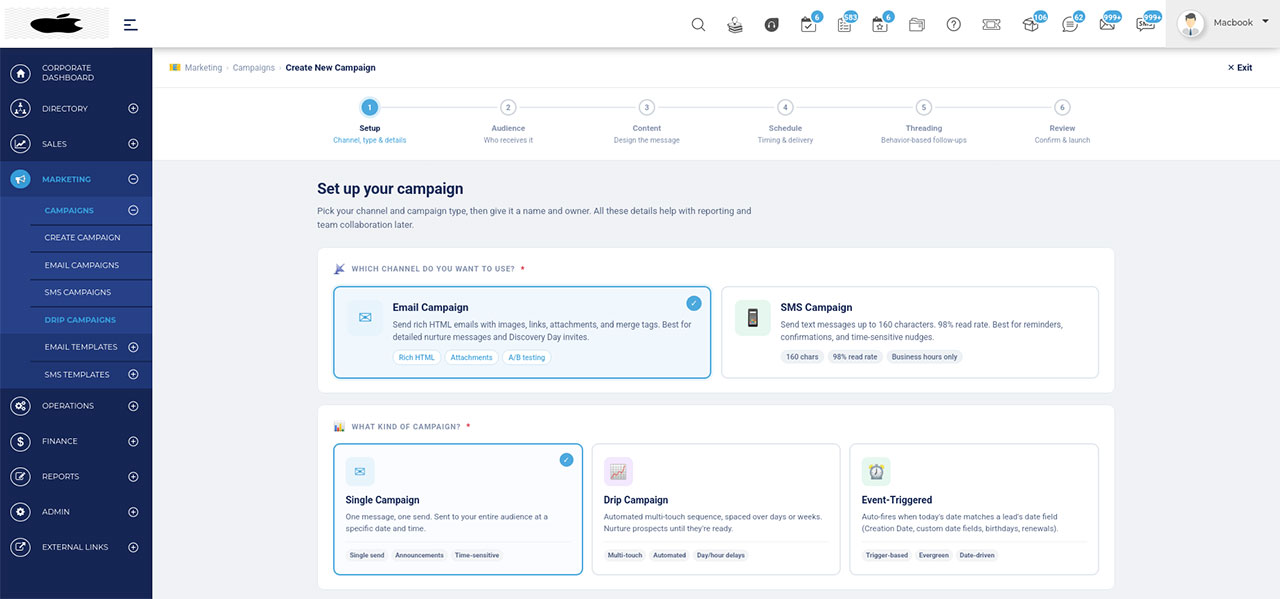Go to step 5 Threading
The height and width of the screenshot is (599, 1280).
924,107
